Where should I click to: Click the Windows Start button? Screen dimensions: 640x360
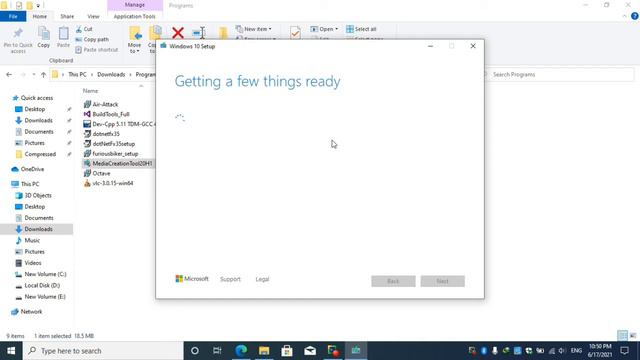(11, 351)
